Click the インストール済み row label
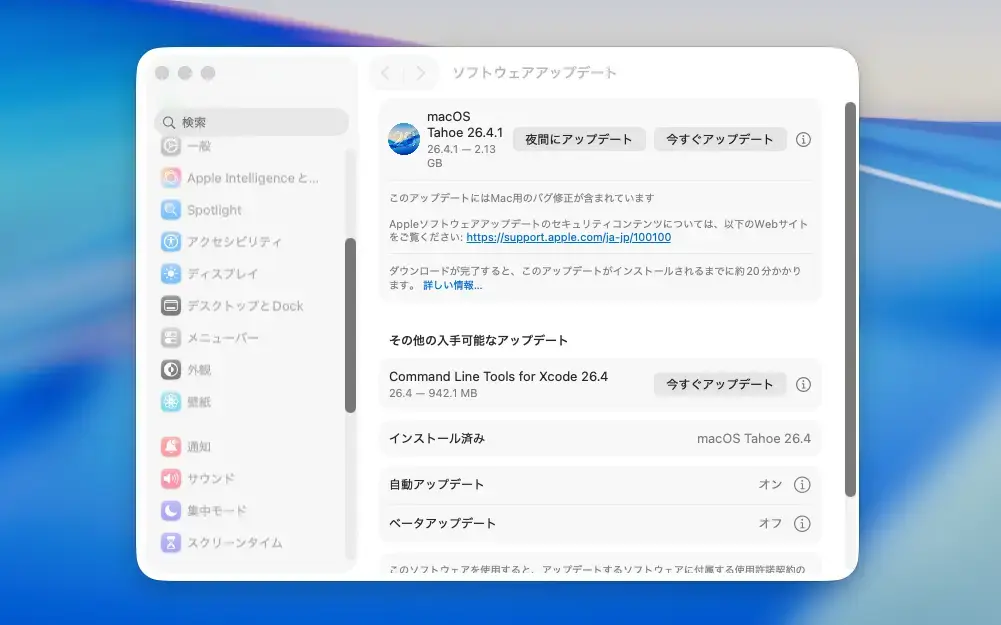This screenshot has width=1001, height=625. coord(437,439)
